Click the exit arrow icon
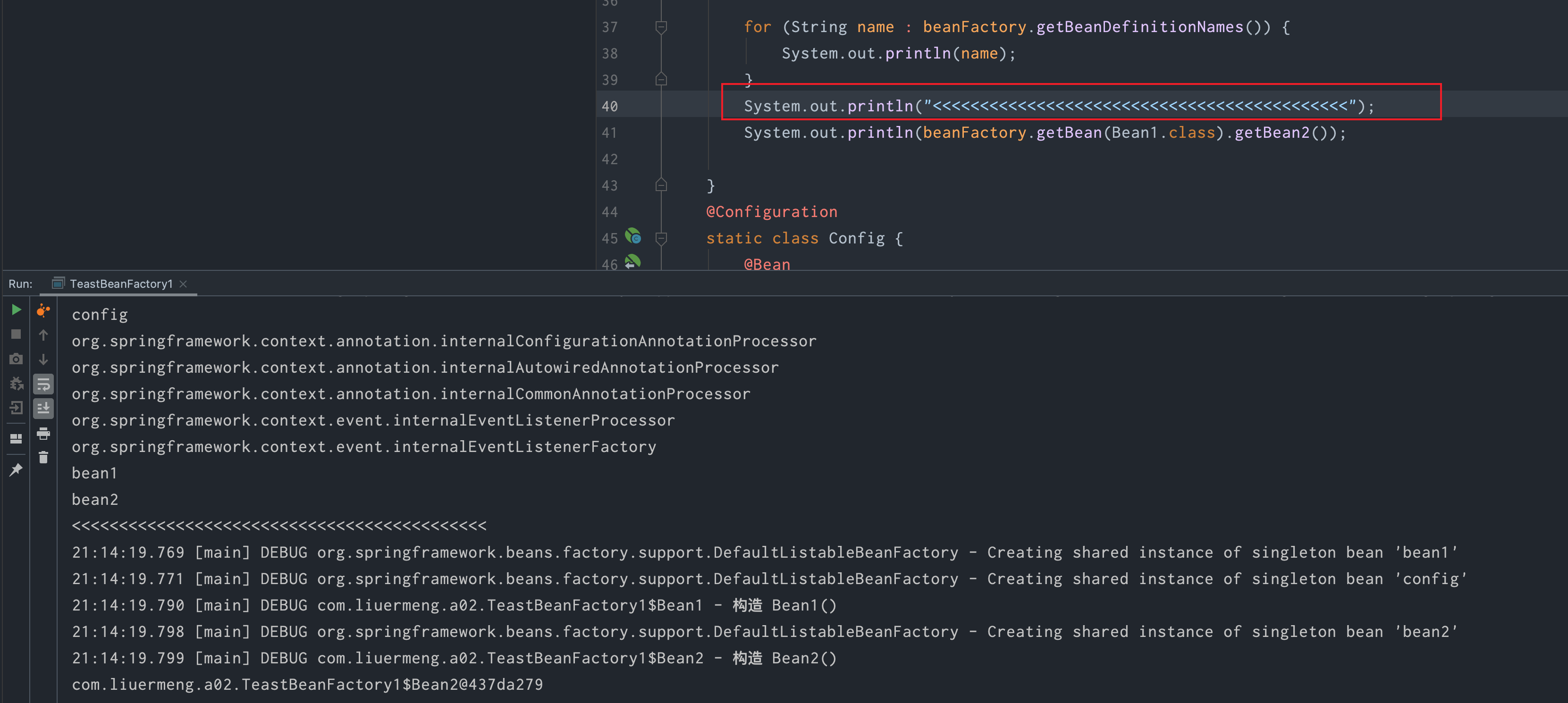1568x703 pixels. [x=17, y=408]
